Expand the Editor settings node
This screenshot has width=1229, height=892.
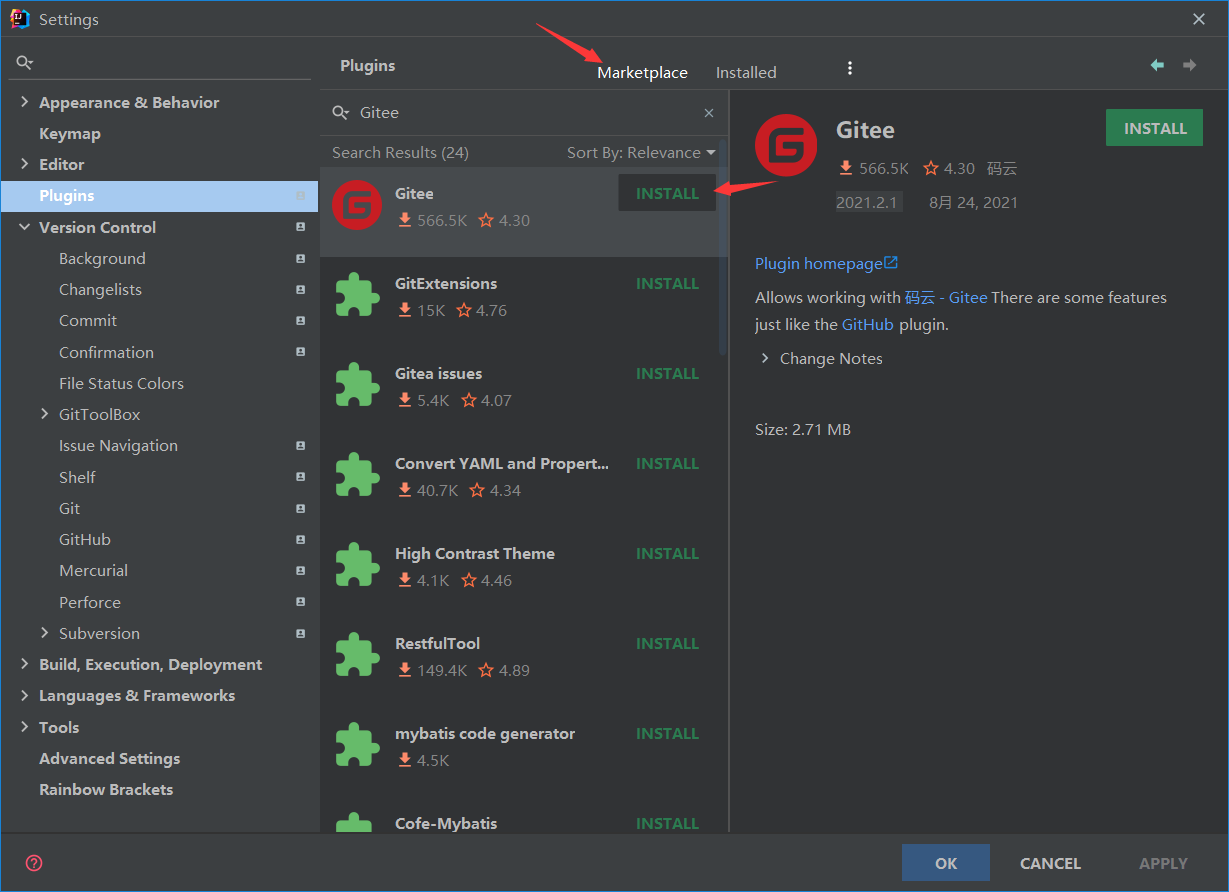point(24,164)
